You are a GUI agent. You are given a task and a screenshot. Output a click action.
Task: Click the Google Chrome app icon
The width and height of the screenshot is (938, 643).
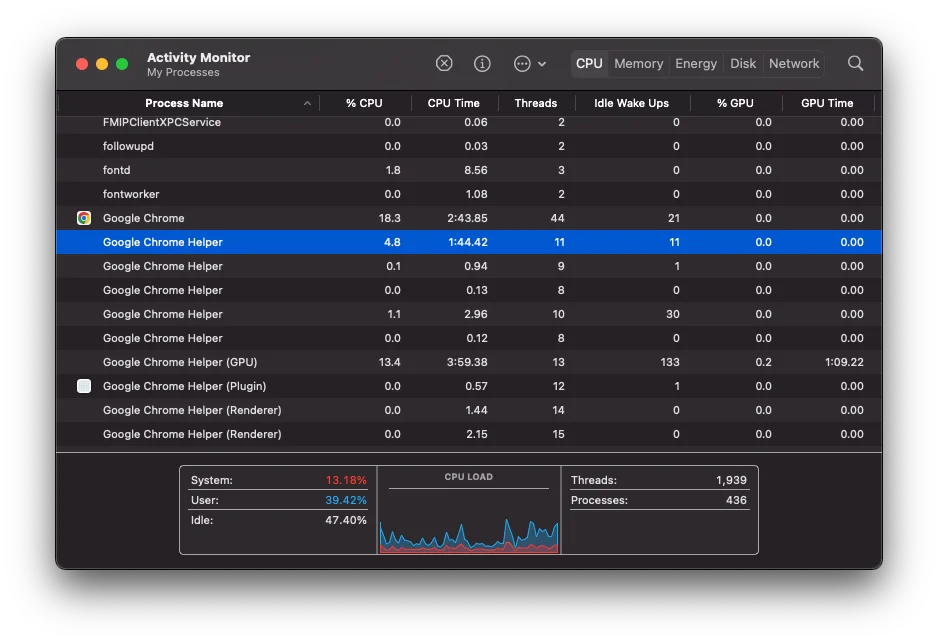pos(84,218)
